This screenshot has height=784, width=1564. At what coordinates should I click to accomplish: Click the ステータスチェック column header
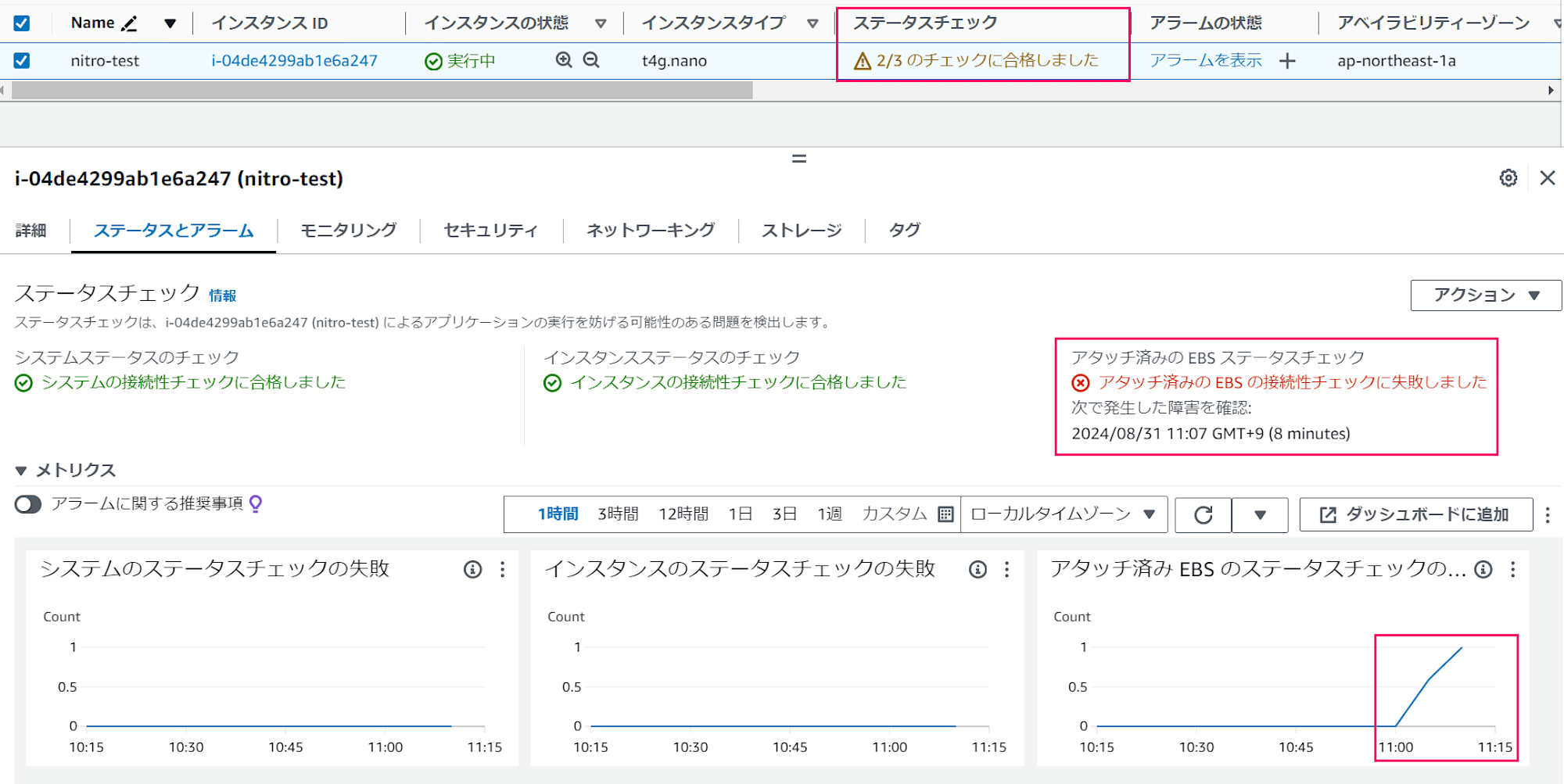925,23
